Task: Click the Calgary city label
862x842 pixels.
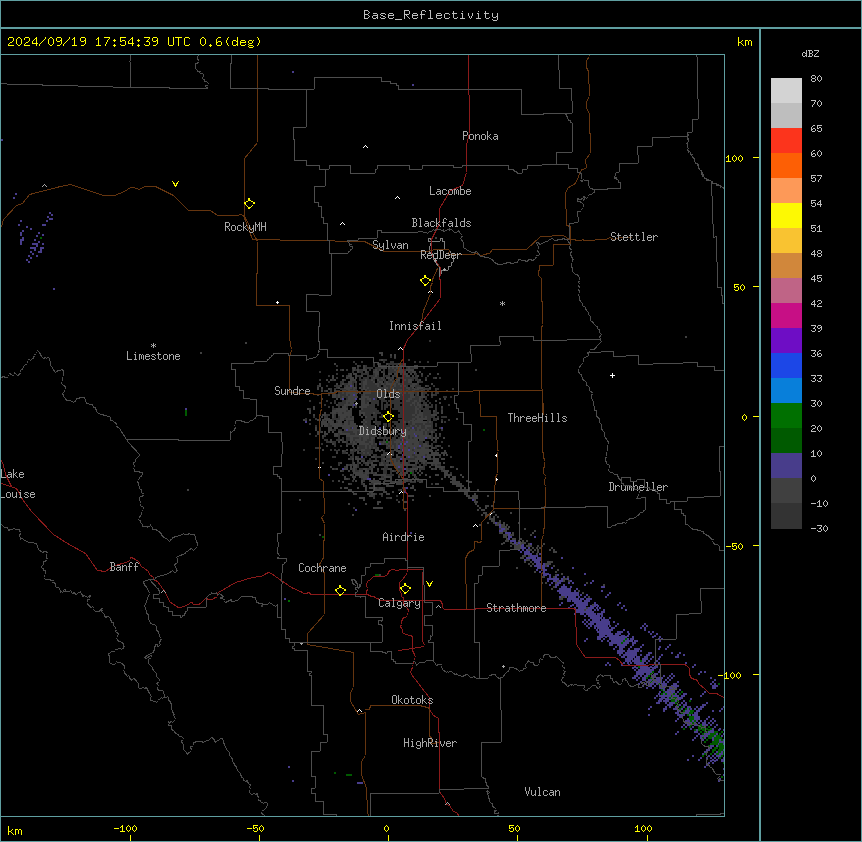Action: (x=399, y=603)
